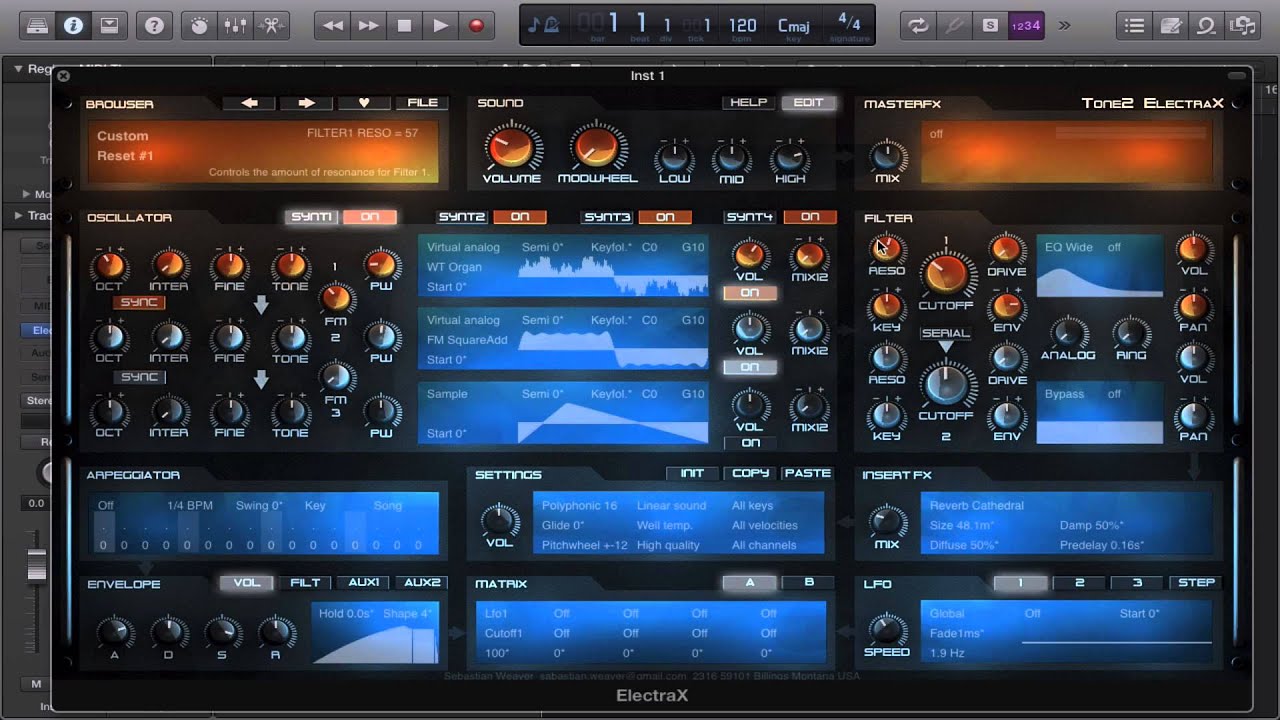Open the List Editors icon
This screenshot has width=1280, height=720.
(x=1134, y=25)
